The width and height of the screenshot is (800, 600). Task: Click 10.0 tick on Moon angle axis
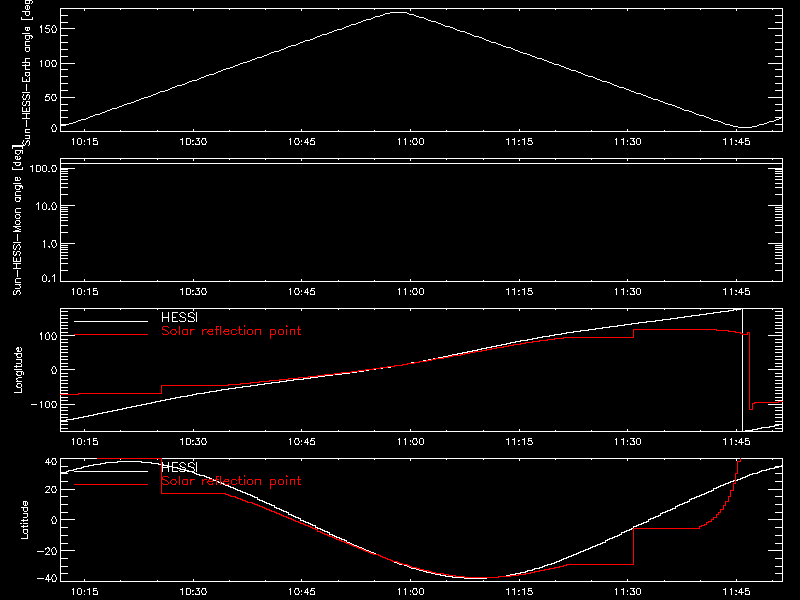pos(46,206)
